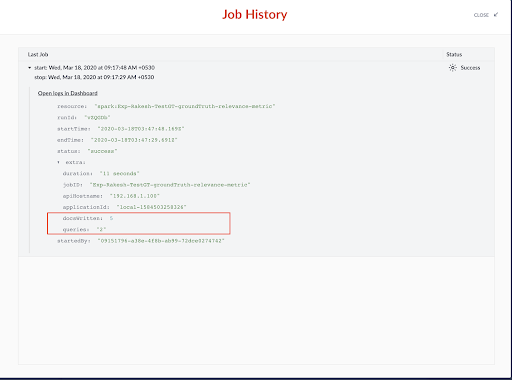The image size is (512, 380).
Task: Click the collapse arrow icon beside CLOSE
Action: tap(496, 15)
